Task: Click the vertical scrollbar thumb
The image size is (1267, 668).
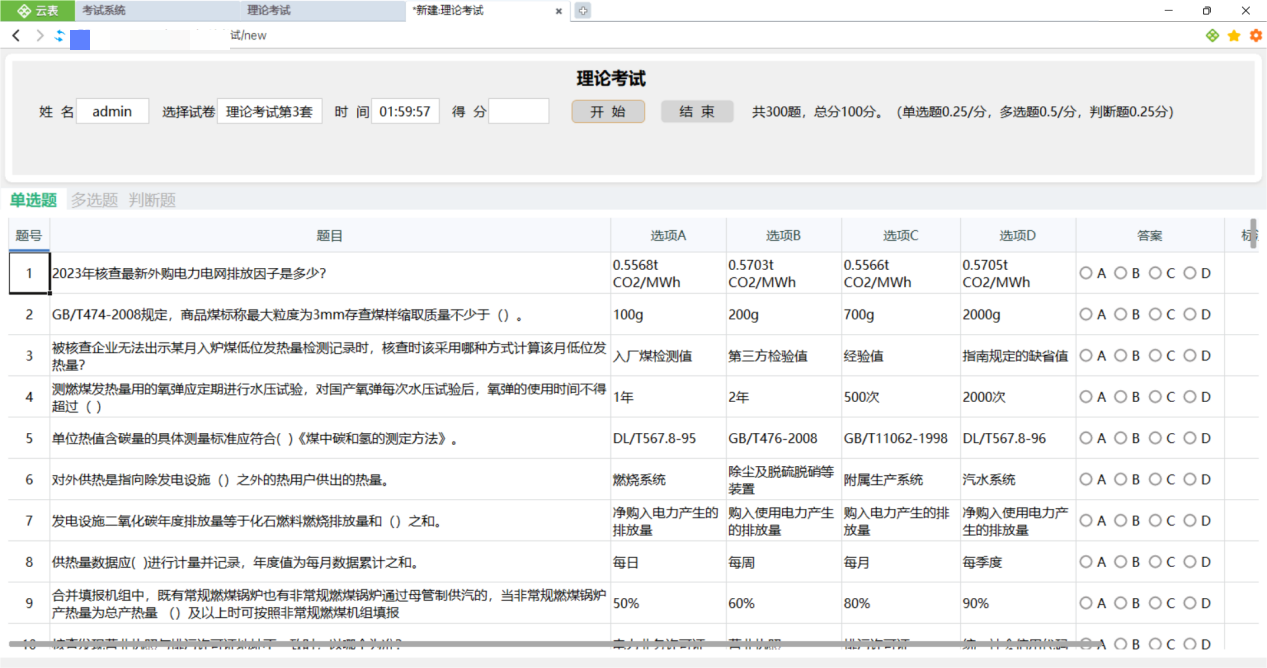Action: tap(1254, 233)
